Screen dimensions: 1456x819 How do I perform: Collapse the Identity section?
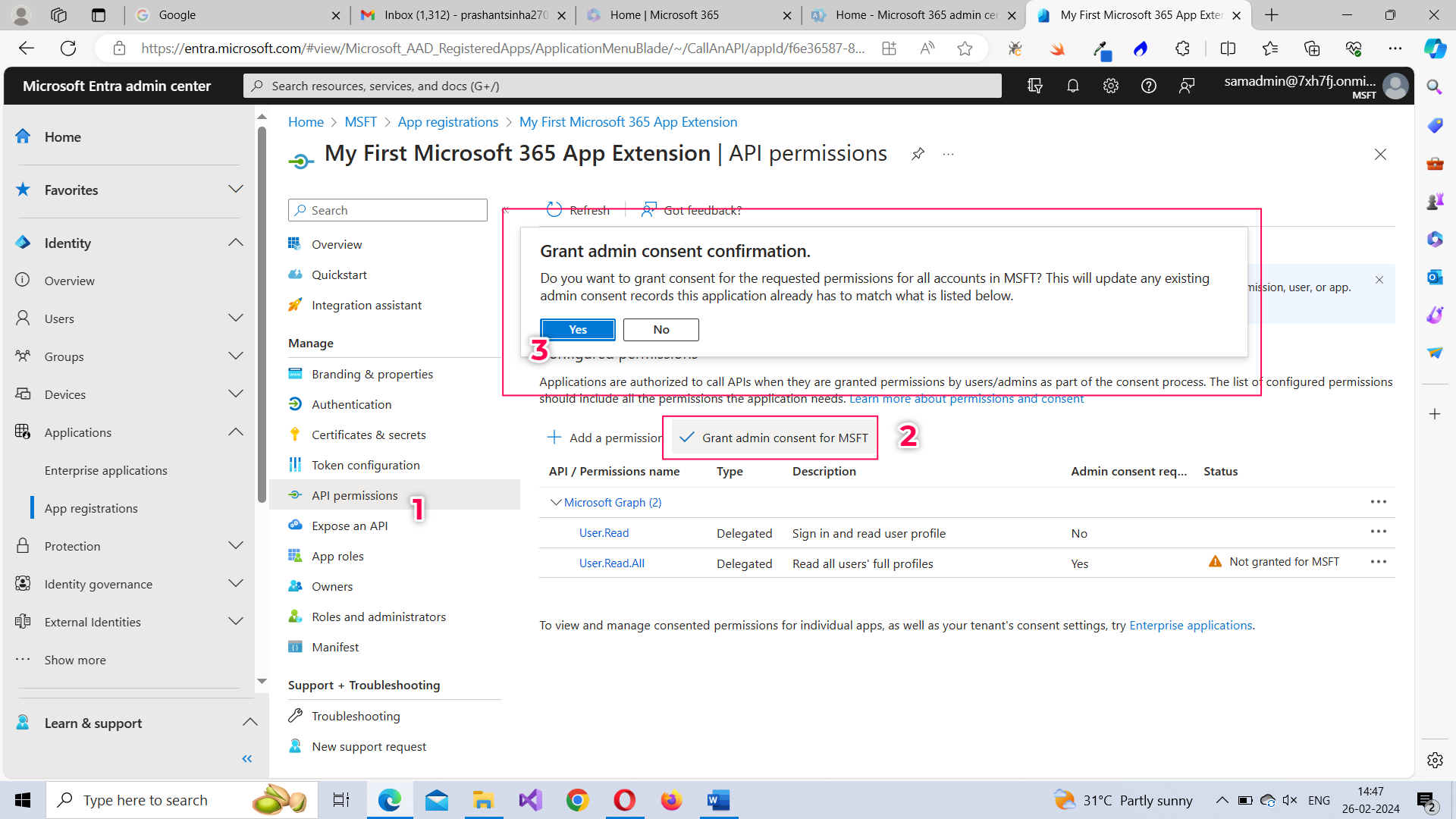click(236, 243)
